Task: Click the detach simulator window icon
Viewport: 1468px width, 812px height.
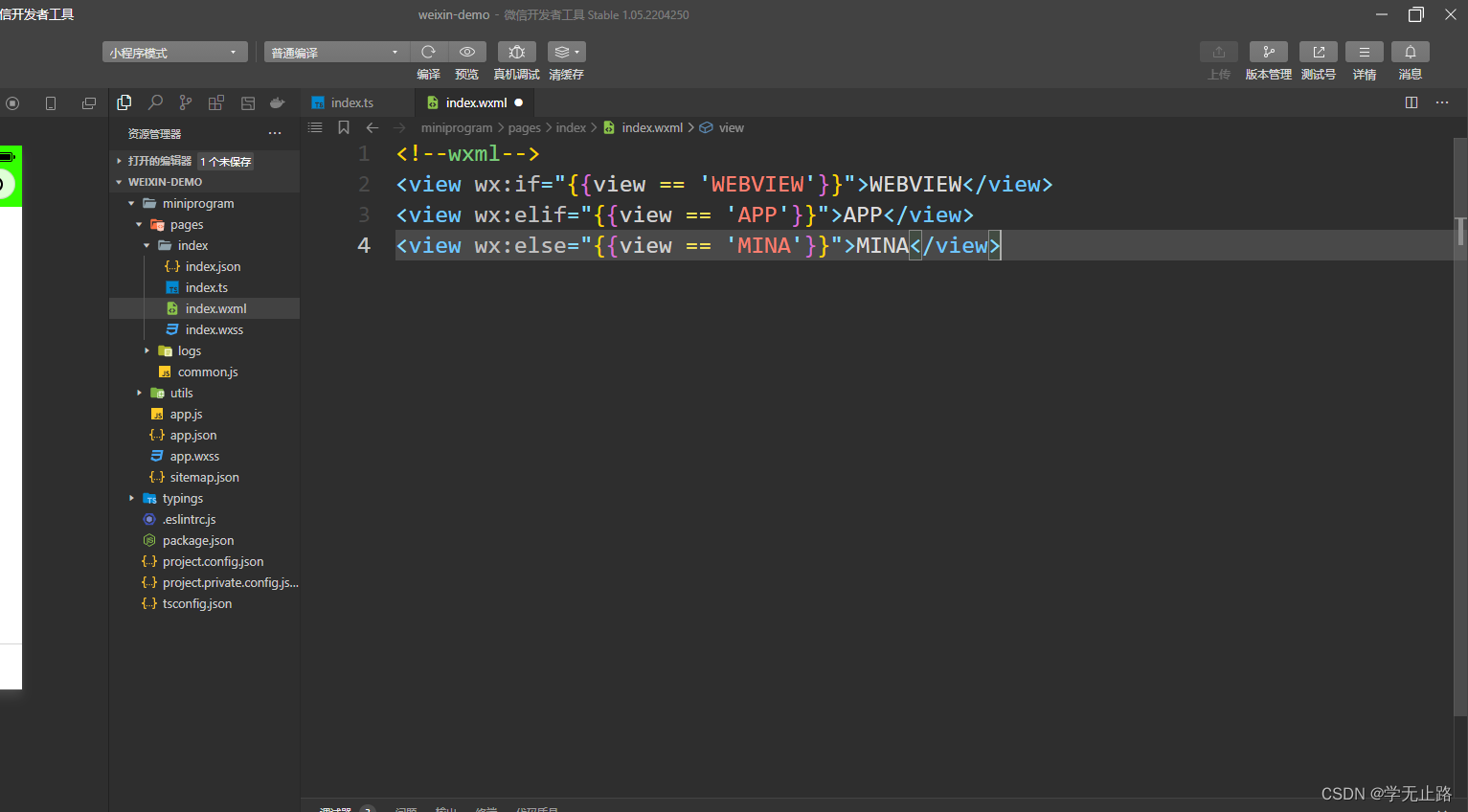Action: point(89,103)
